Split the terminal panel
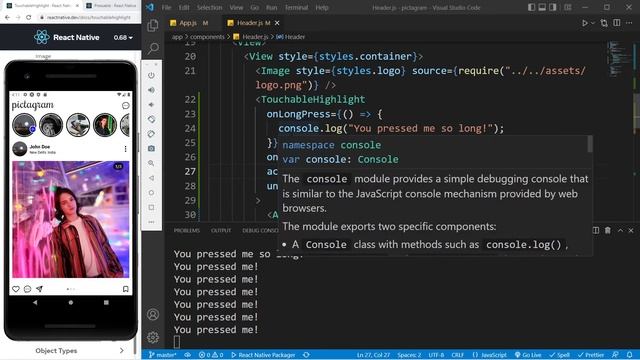The height and width of the screenshot is (360, 640). tap(596, 231)
